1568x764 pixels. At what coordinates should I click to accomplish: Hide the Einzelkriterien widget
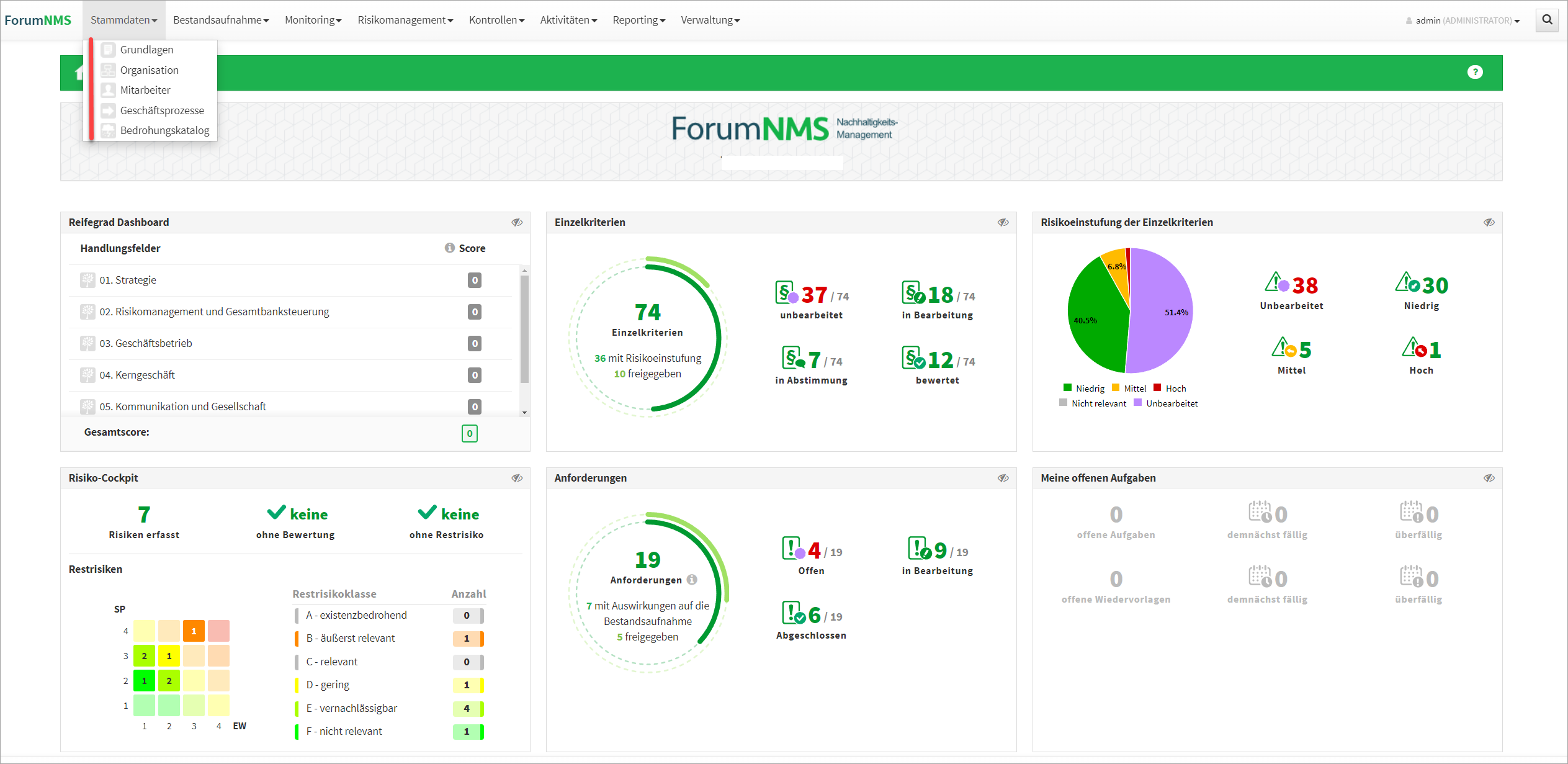point(1003,222)
